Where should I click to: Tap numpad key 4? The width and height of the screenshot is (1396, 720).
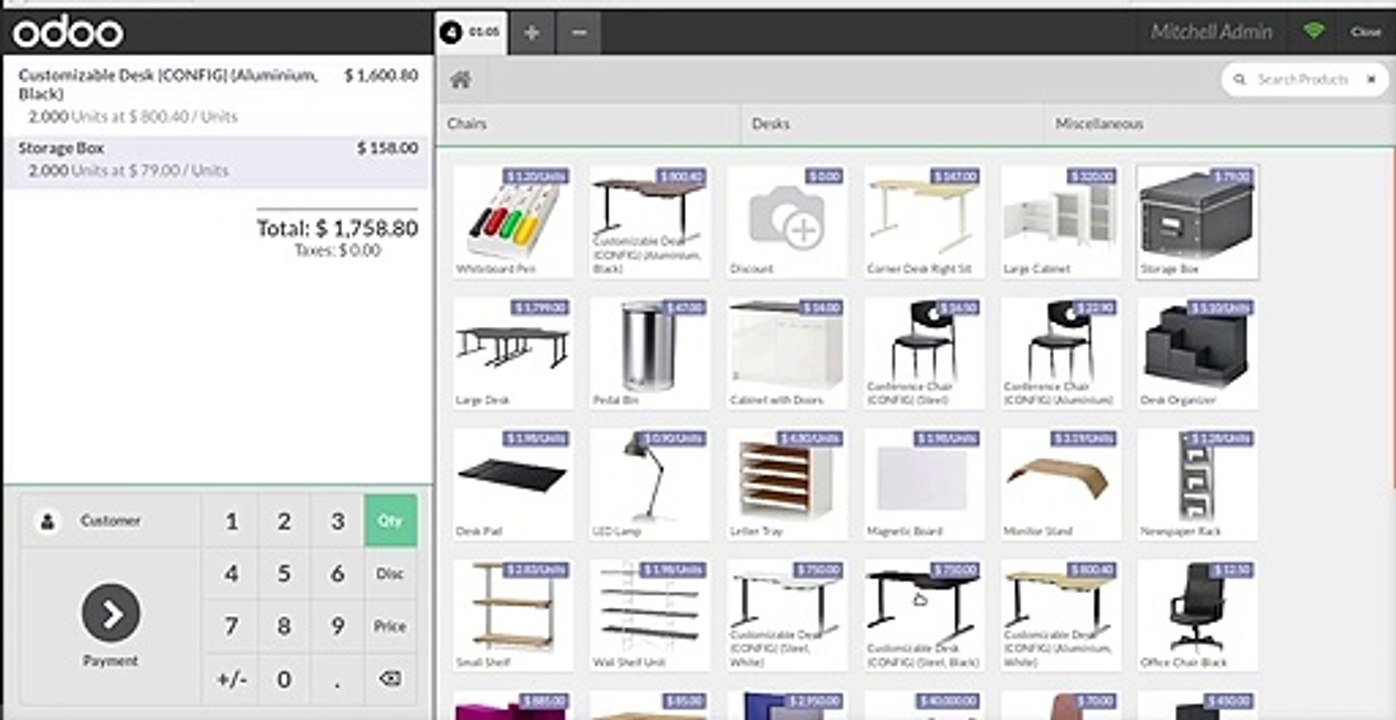click(x=231, y=574)
